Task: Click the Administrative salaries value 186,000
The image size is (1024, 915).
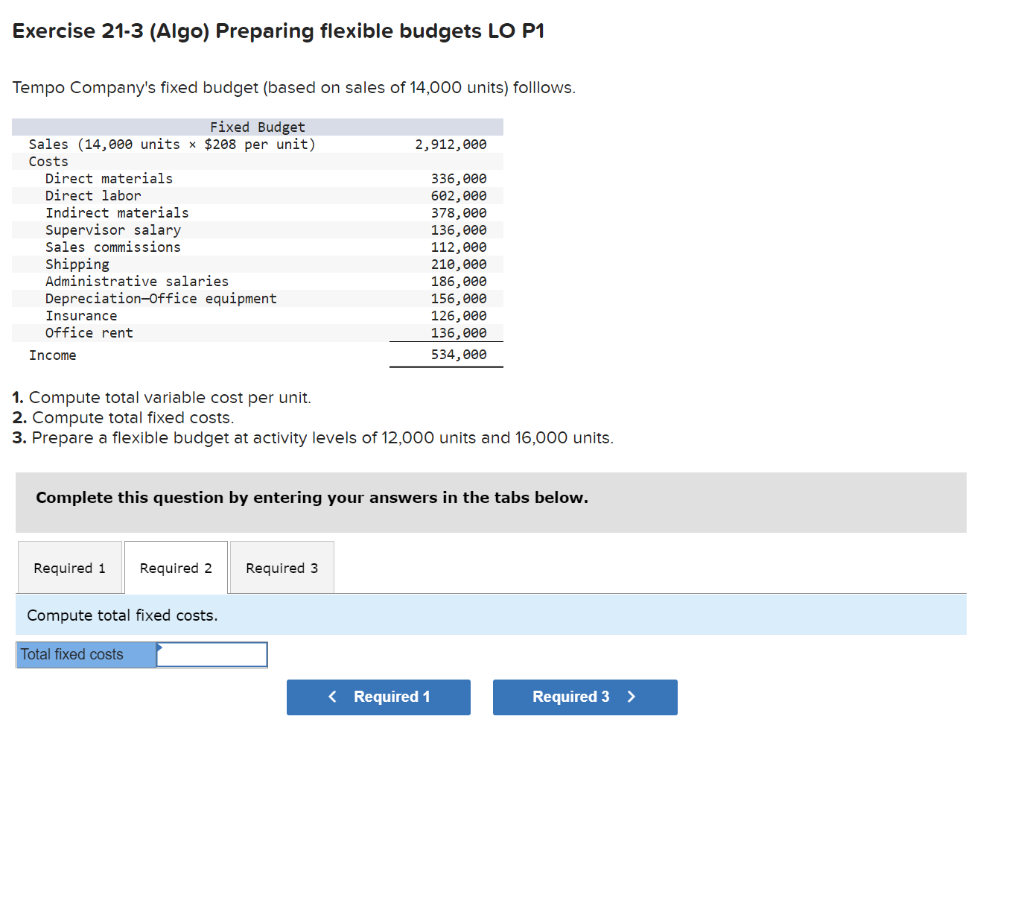Action: click(458, 281)
